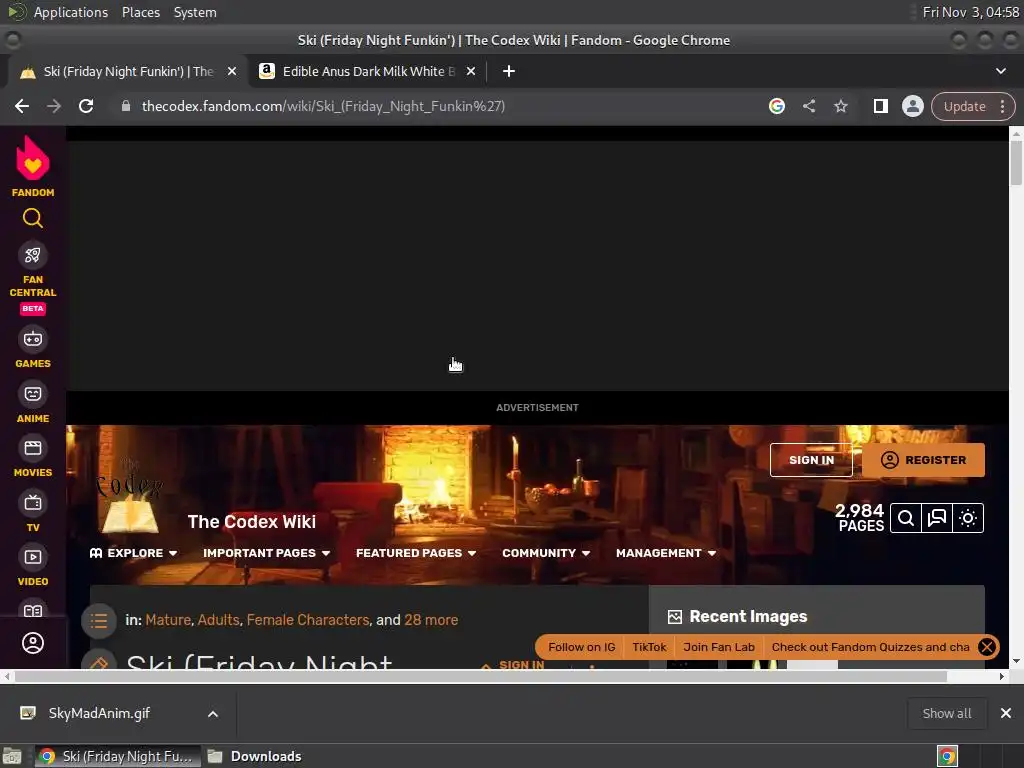Click Show all downloads
Viewport: 1024px width, 768px height.
pos(947,713)
